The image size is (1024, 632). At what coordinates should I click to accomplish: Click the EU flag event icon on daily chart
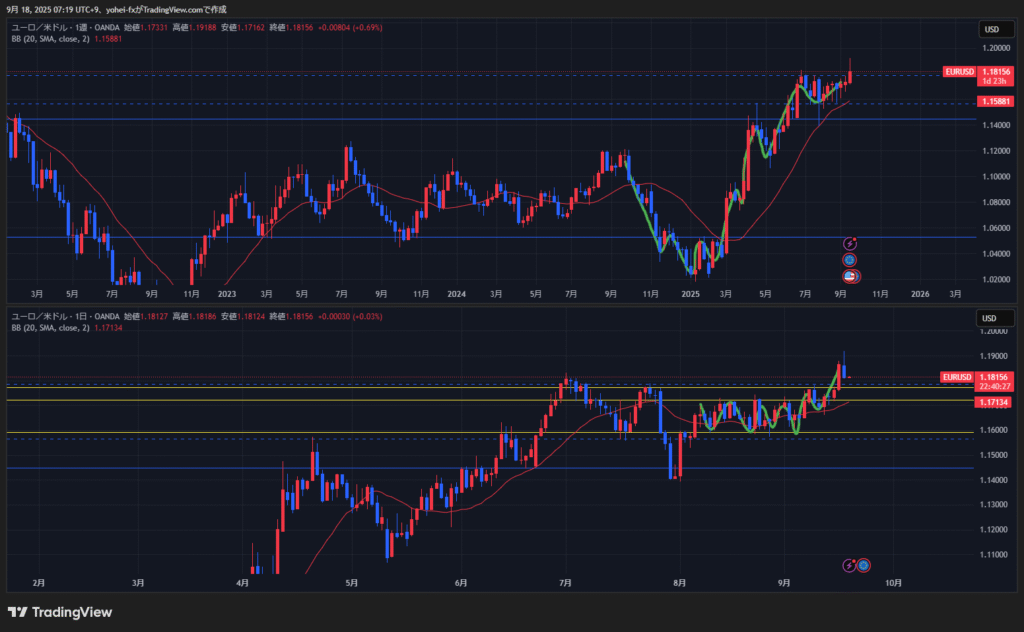863,565
